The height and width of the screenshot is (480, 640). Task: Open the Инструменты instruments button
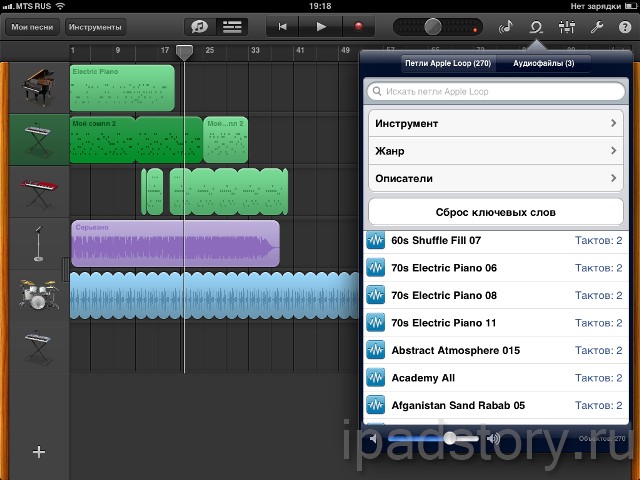pyautogui.click(x=95, y=27)
